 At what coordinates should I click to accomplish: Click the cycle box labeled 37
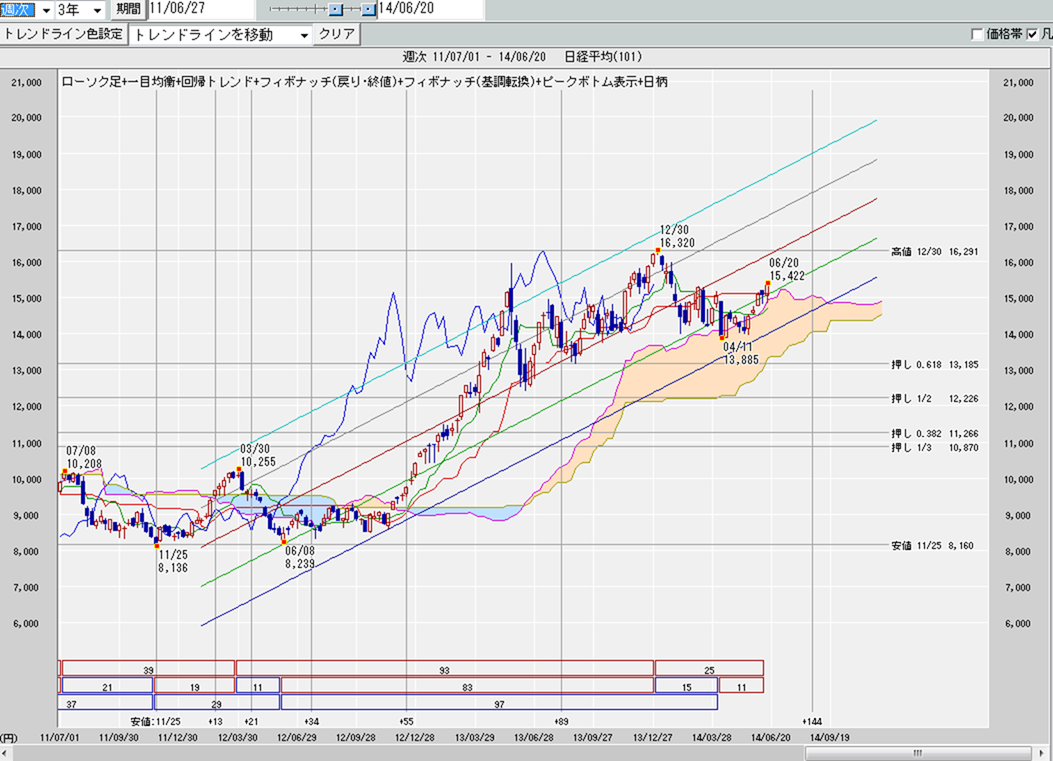(x=105, y=703)
